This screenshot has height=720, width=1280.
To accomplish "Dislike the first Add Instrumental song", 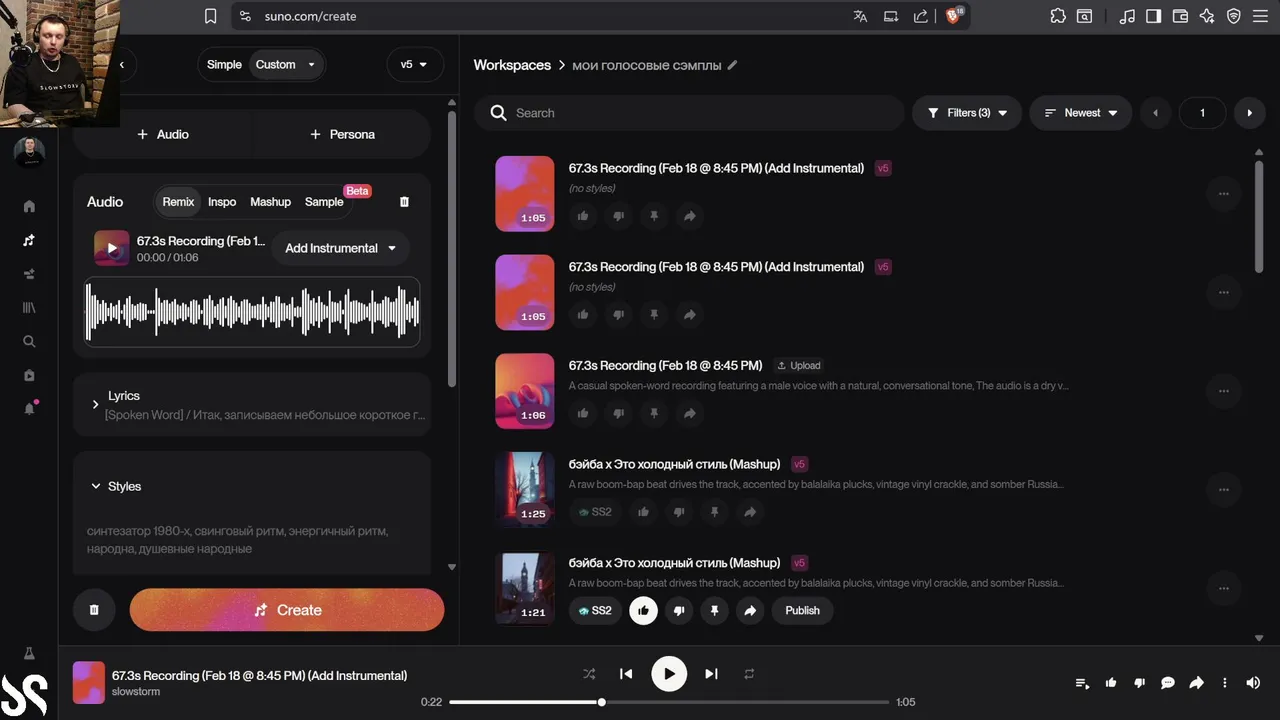I will 619,216.
